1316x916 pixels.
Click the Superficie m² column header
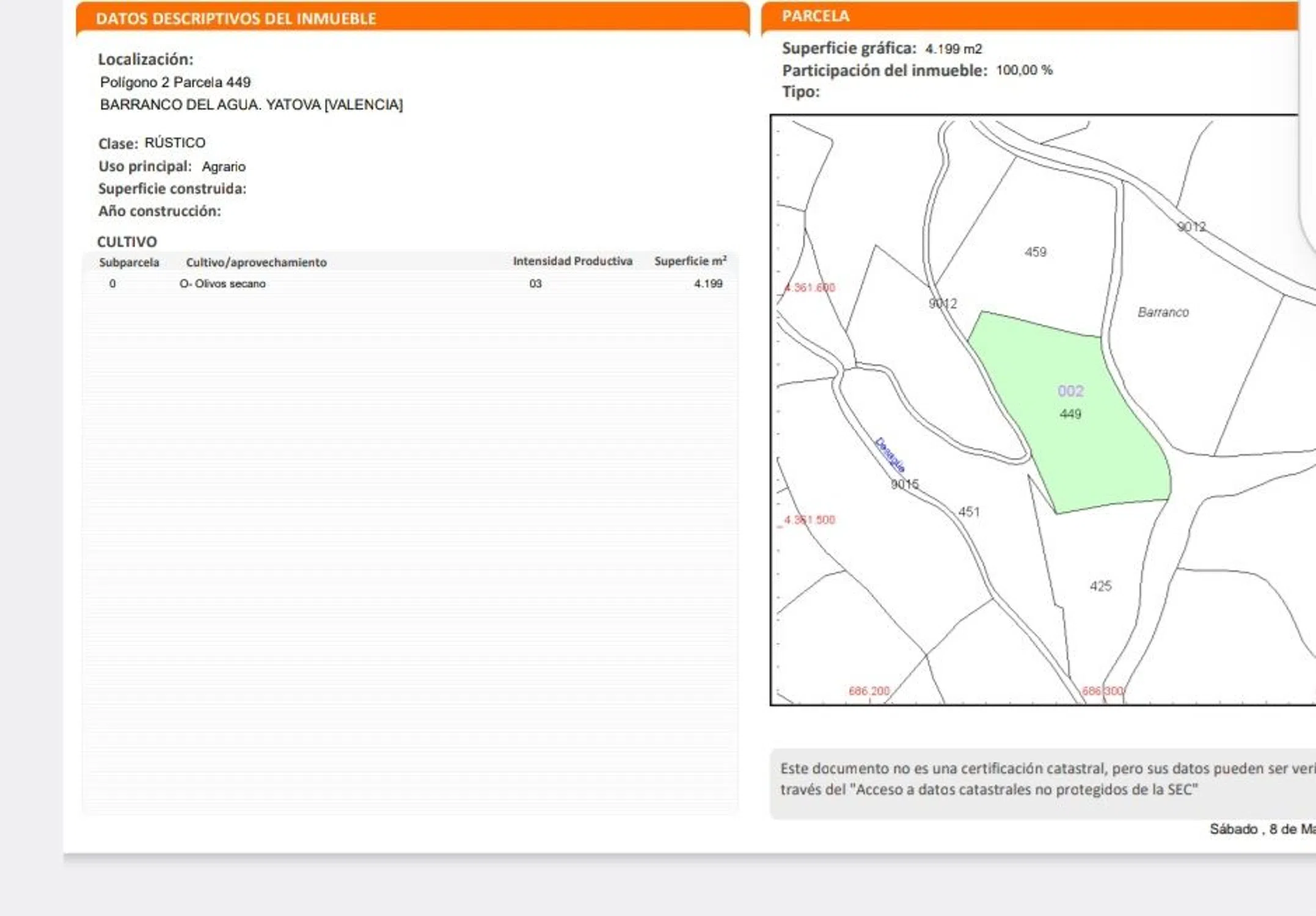(690, 261)
